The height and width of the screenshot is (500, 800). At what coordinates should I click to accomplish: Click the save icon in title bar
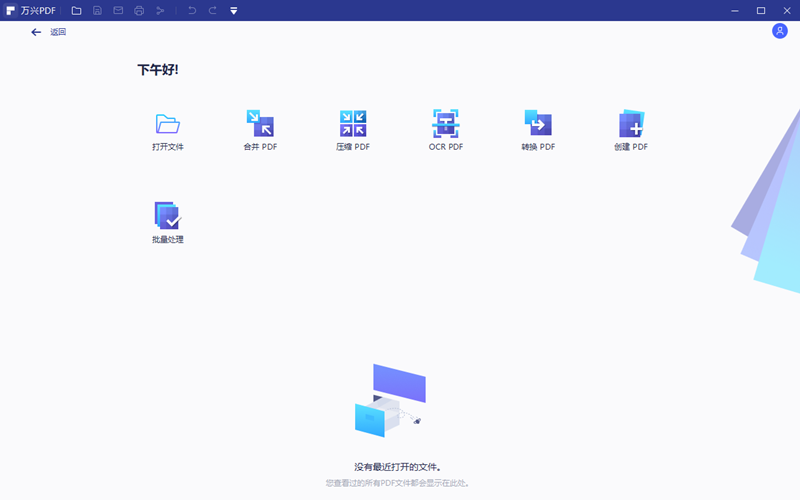(x=97, y=10)
